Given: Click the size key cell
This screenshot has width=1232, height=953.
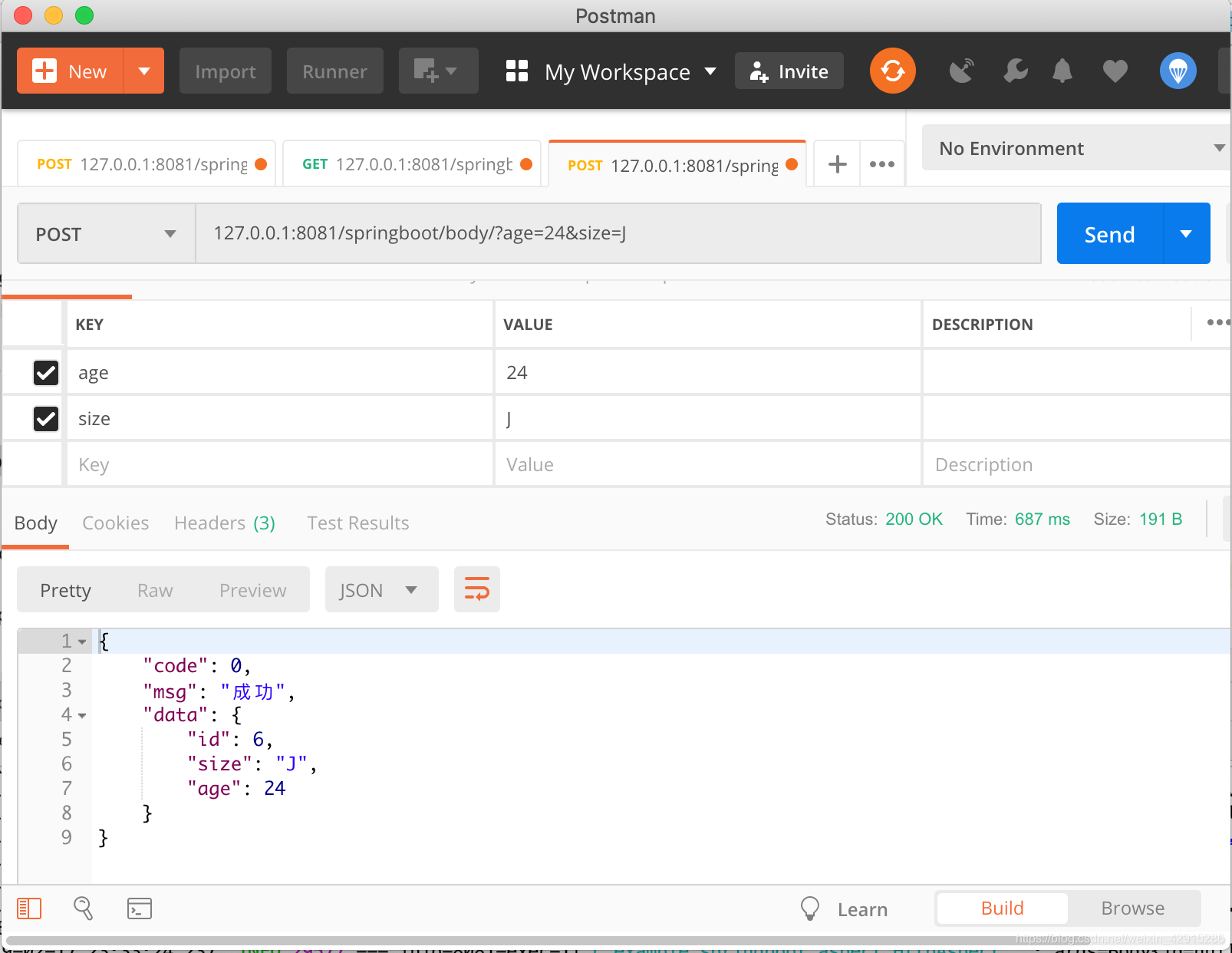Looking at the screenshot, I should click(279, 418).
